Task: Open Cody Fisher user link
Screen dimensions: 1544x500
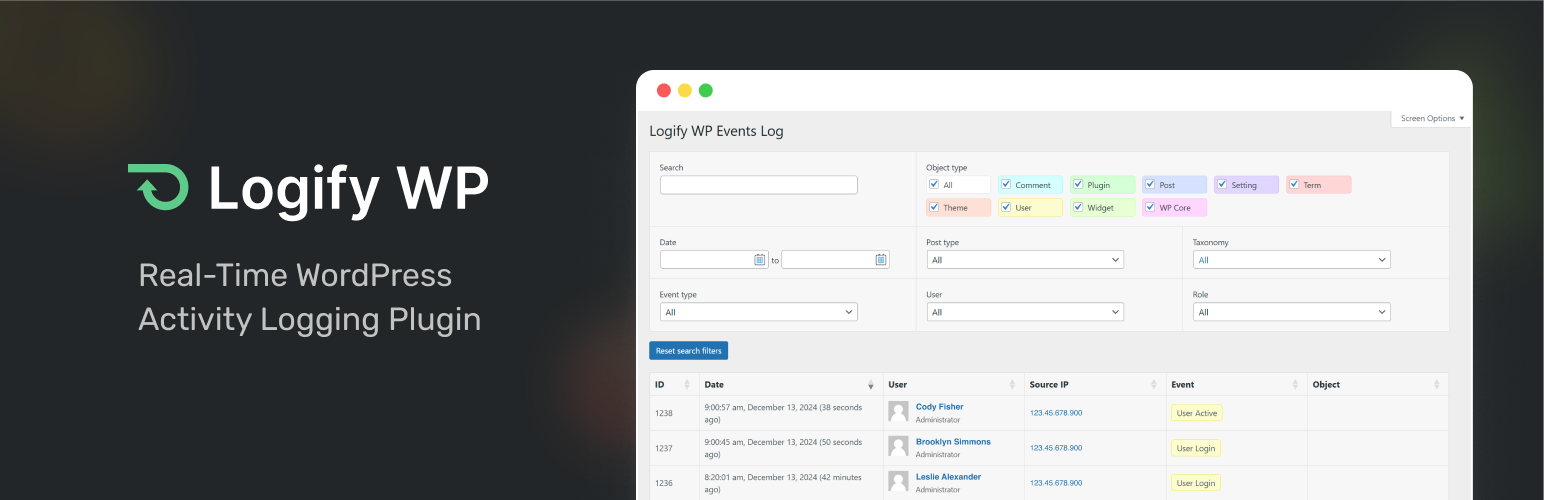Action: 940,407
